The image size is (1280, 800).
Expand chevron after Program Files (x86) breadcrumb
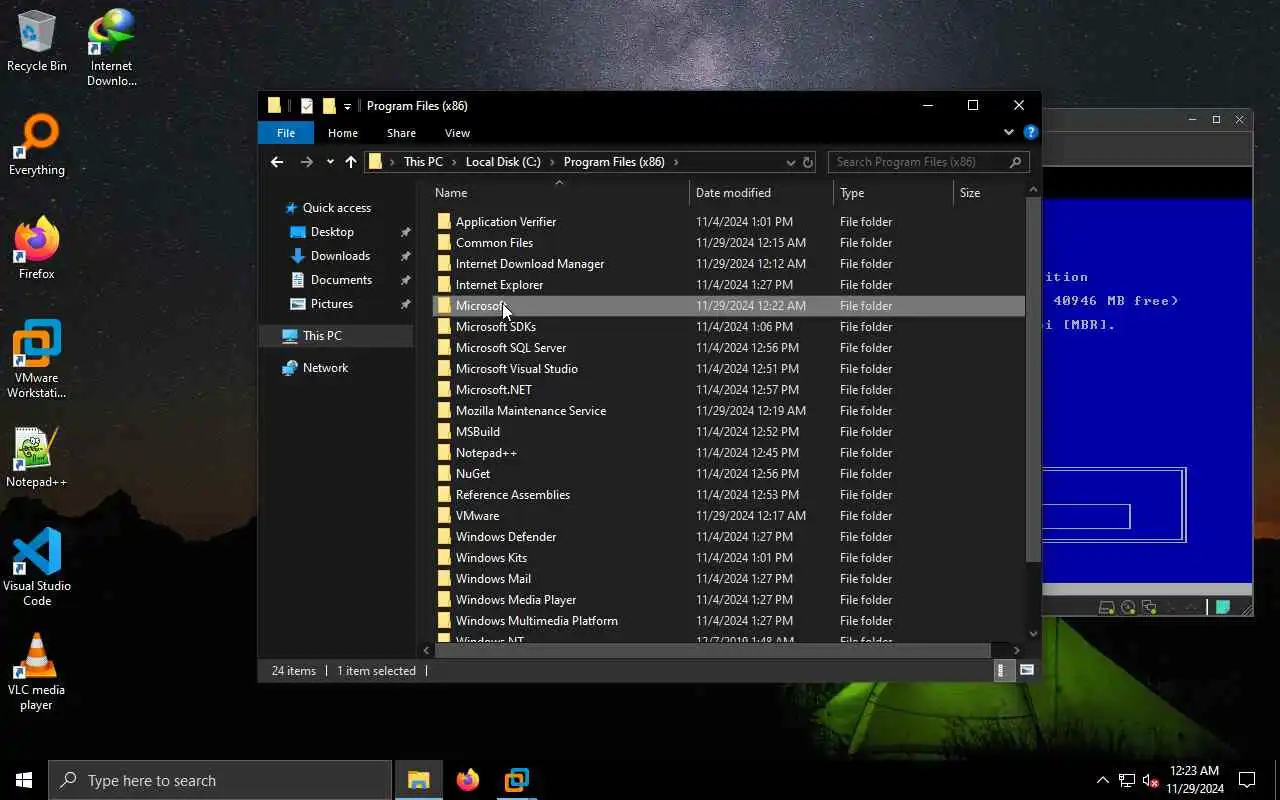point(676,162)
